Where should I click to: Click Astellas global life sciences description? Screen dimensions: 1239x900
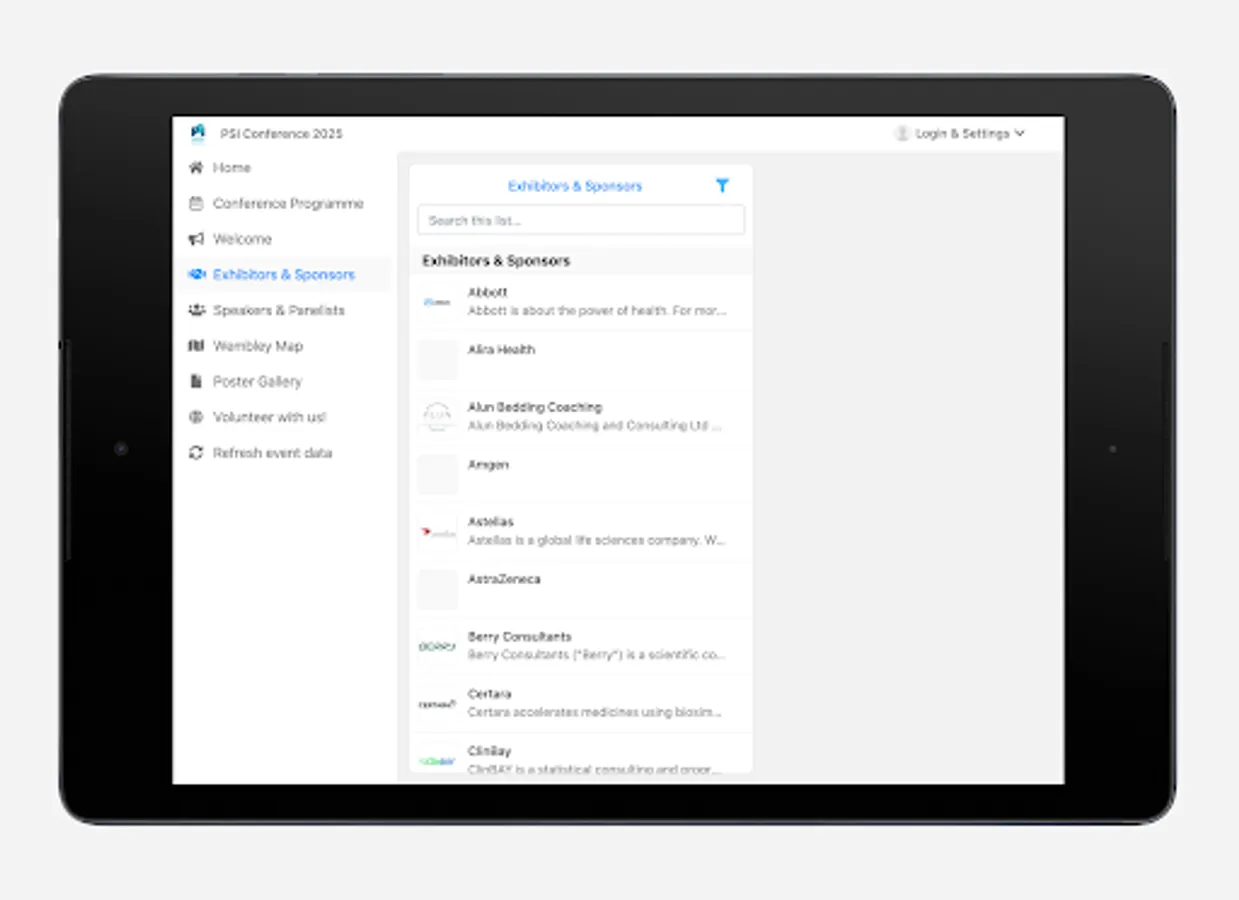tap(597, 540)
